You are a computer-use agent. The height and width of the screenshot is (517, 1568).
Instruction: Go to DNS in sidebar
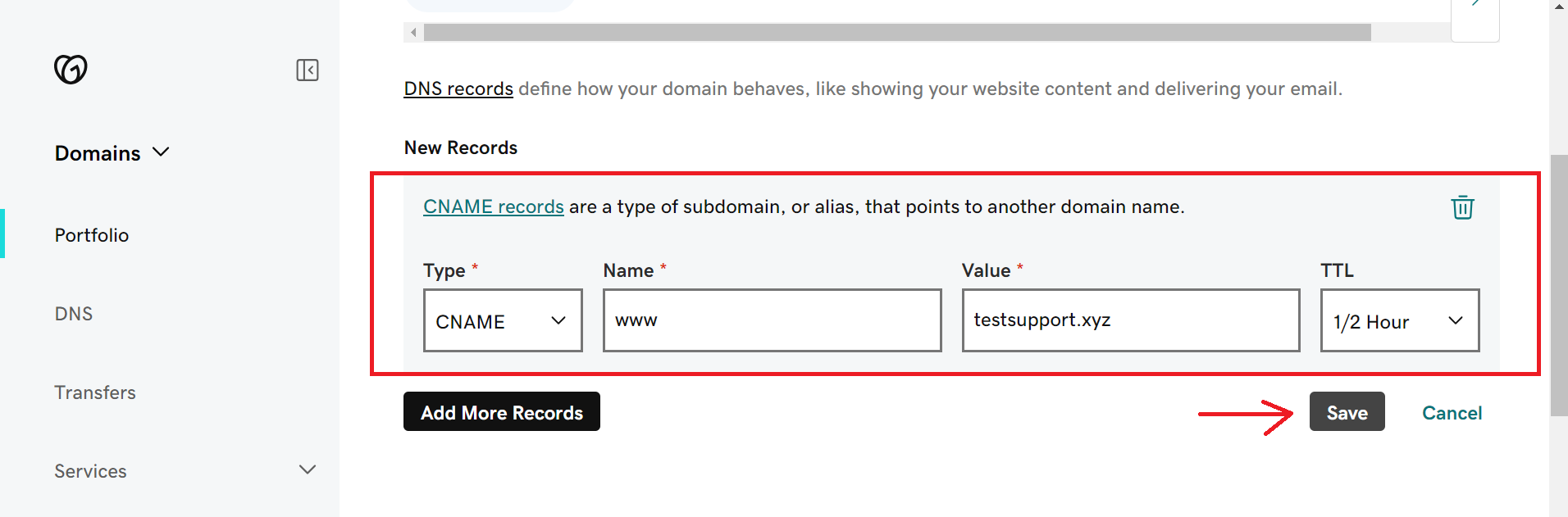(74, 314)
